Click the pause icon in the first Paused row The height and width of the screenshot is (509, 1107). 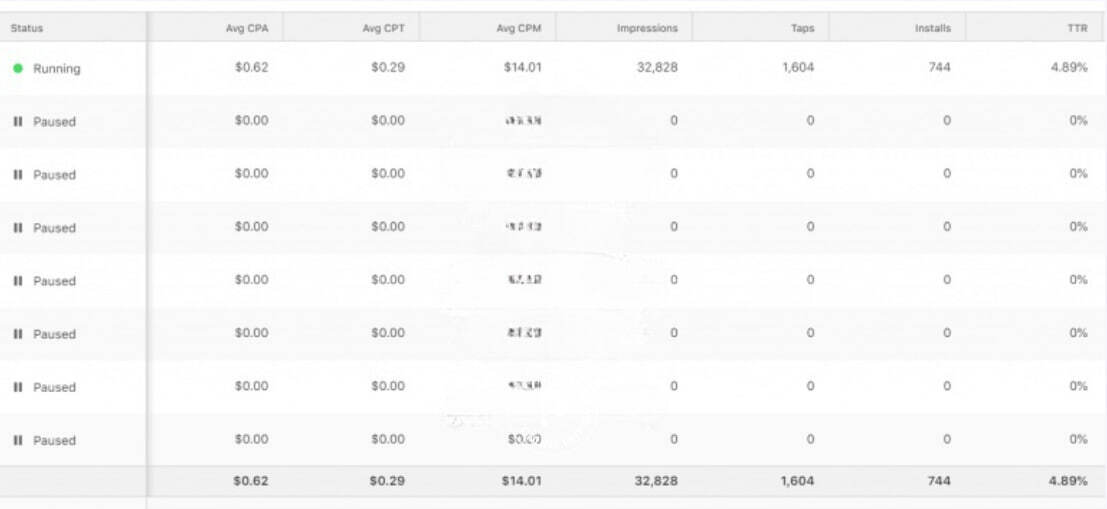click(x=18, y=122)
